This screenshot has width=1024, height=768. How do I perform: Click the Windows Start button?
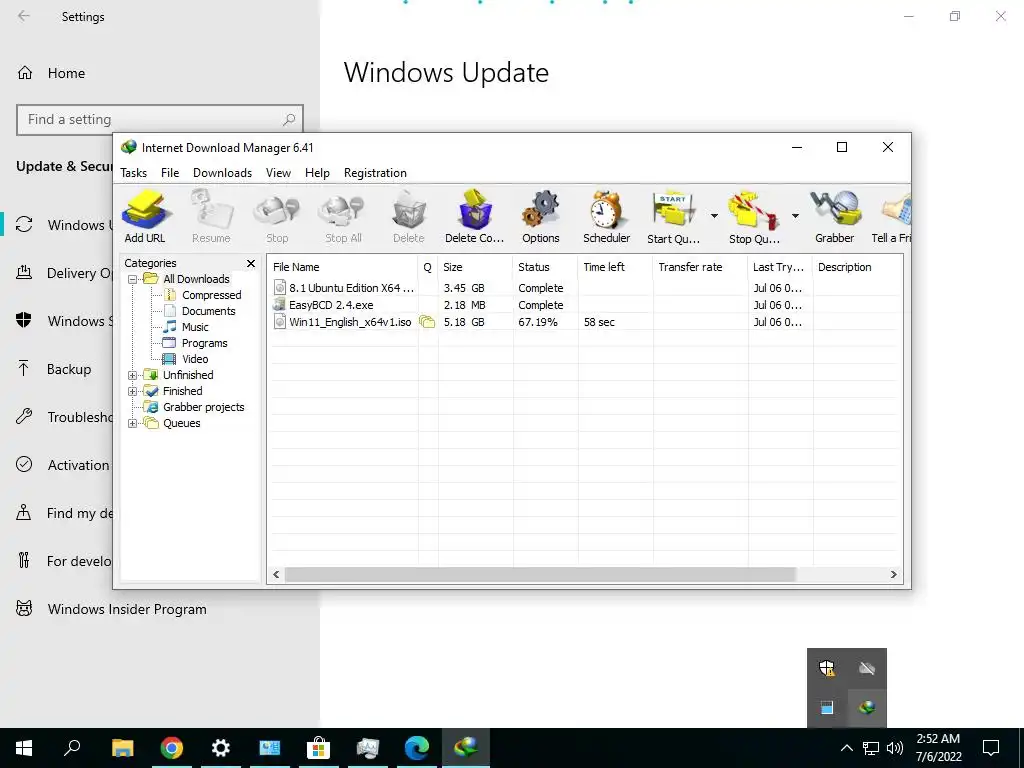click(x=24, y=748)
